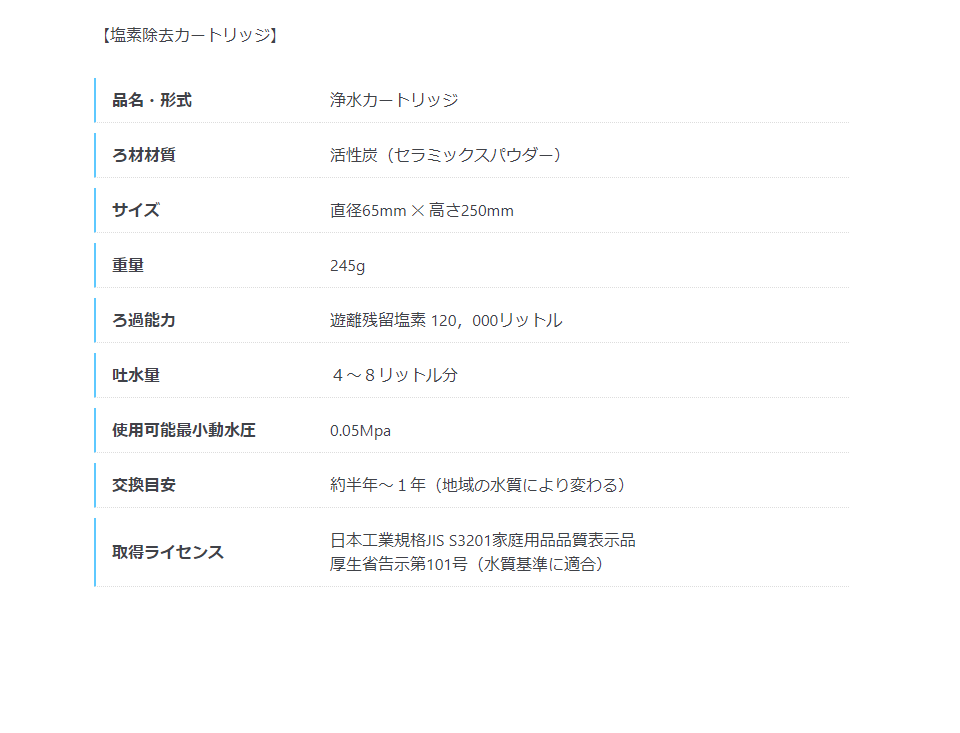
Task: Click 遊離残留塩素 120,000リットル text
Action: (446, 320)
